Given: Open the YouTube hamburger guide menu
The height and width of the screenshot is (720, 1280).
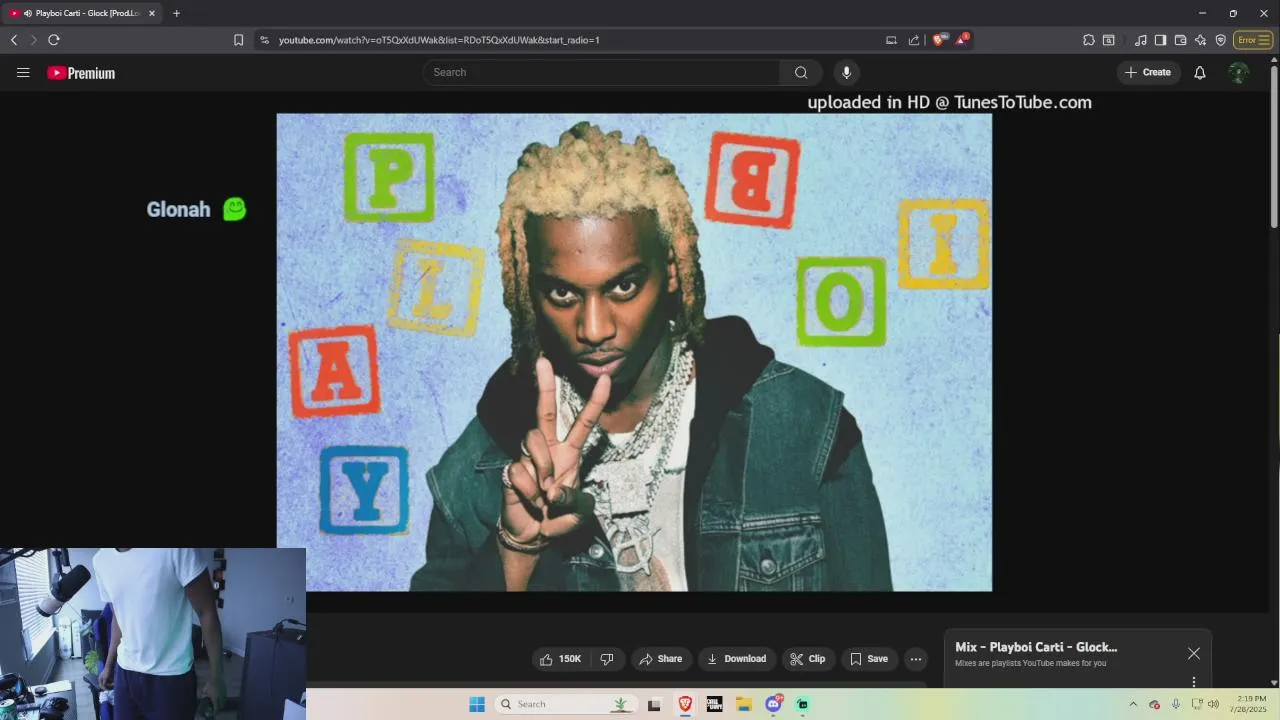Looking at the screenshot, I should point(23,72).
